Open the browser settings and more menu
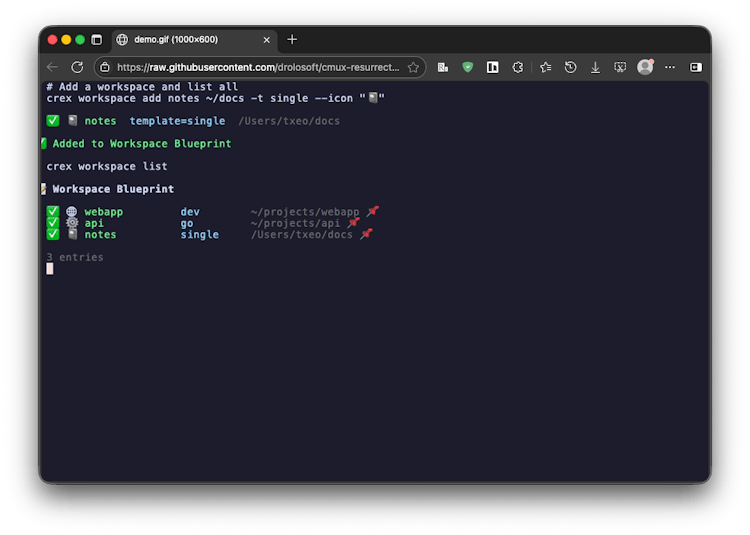 669,67
